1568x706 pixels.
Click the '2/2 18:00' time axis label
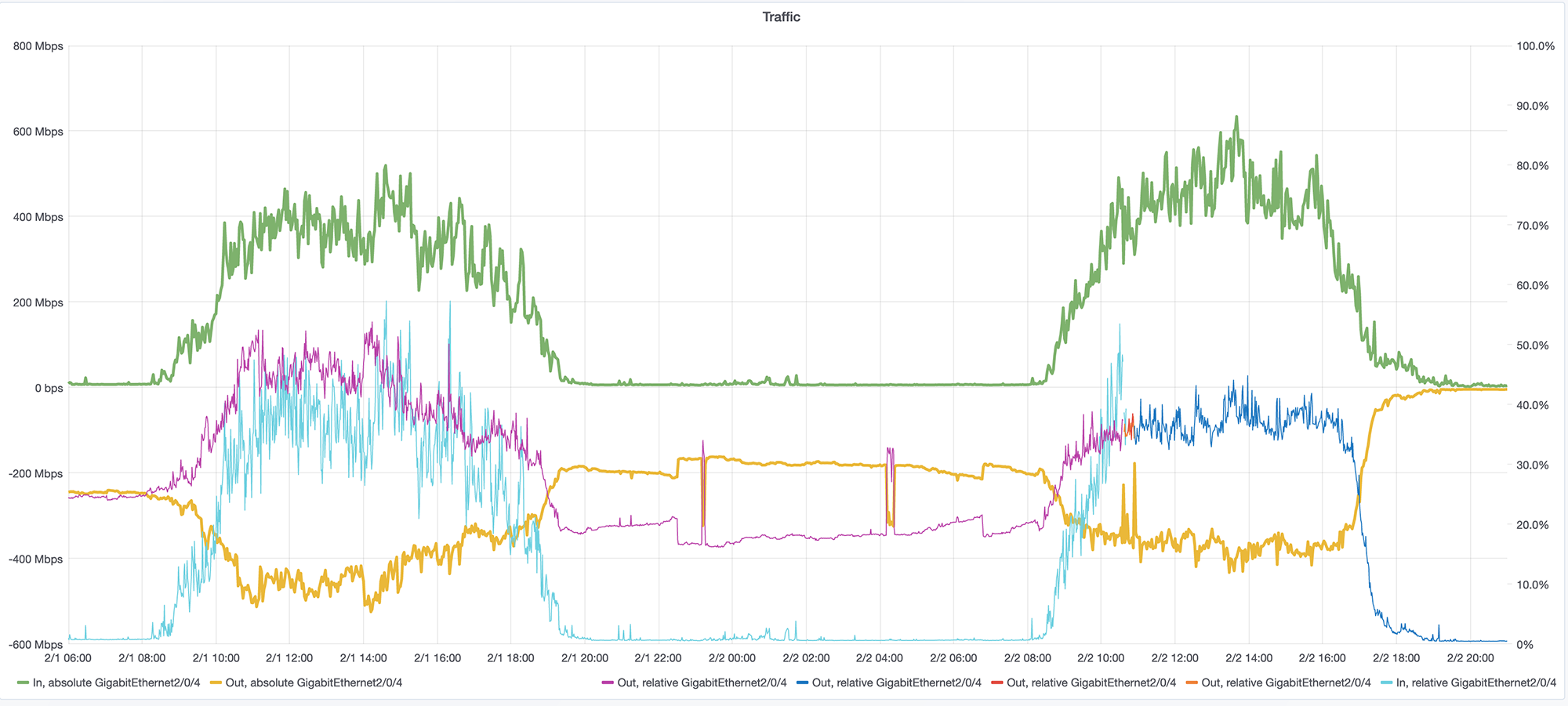[1396, 658]
